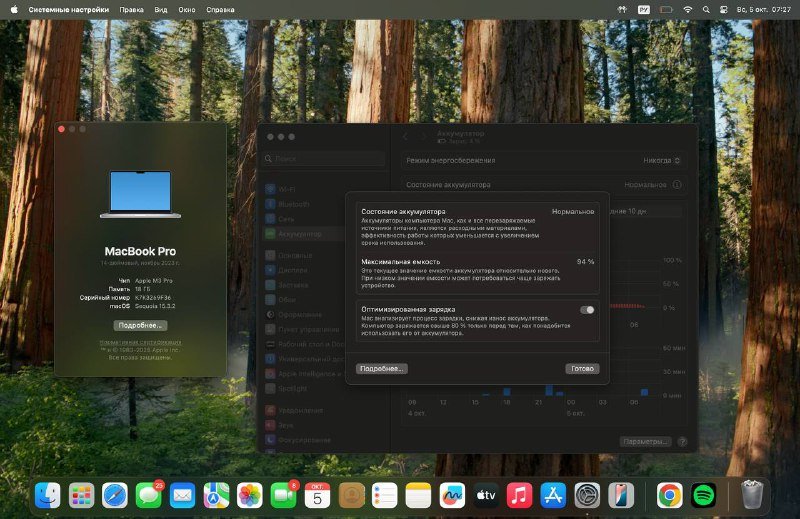Open the Music app in Dock
The image size is (800, 519).
click(x=519, y=494)
